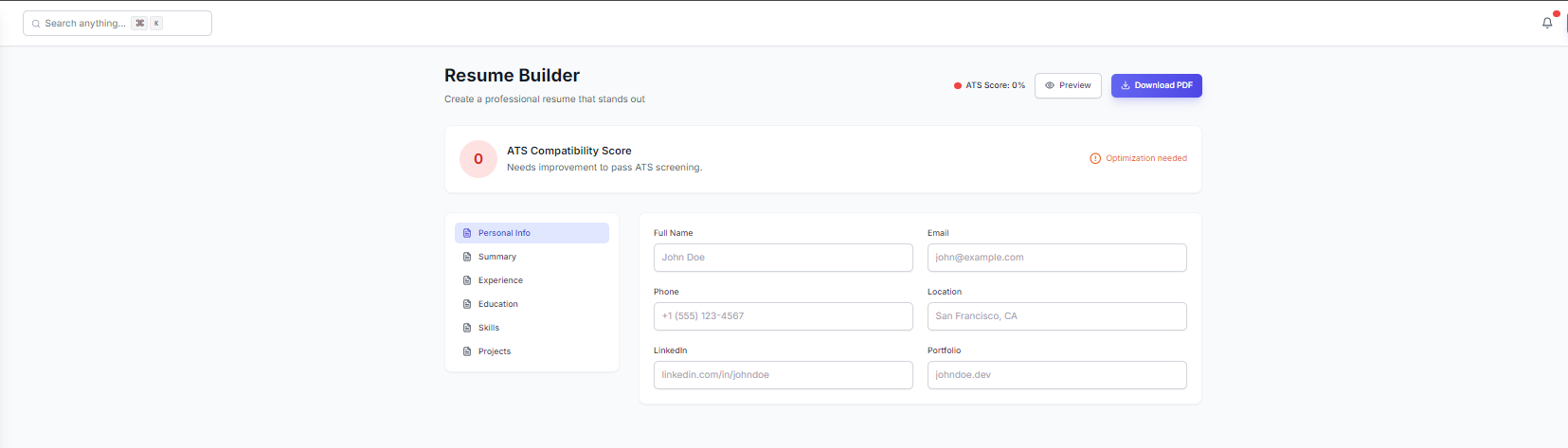
Task: Click the command key badge in search
Action: [x=140, y=24]
